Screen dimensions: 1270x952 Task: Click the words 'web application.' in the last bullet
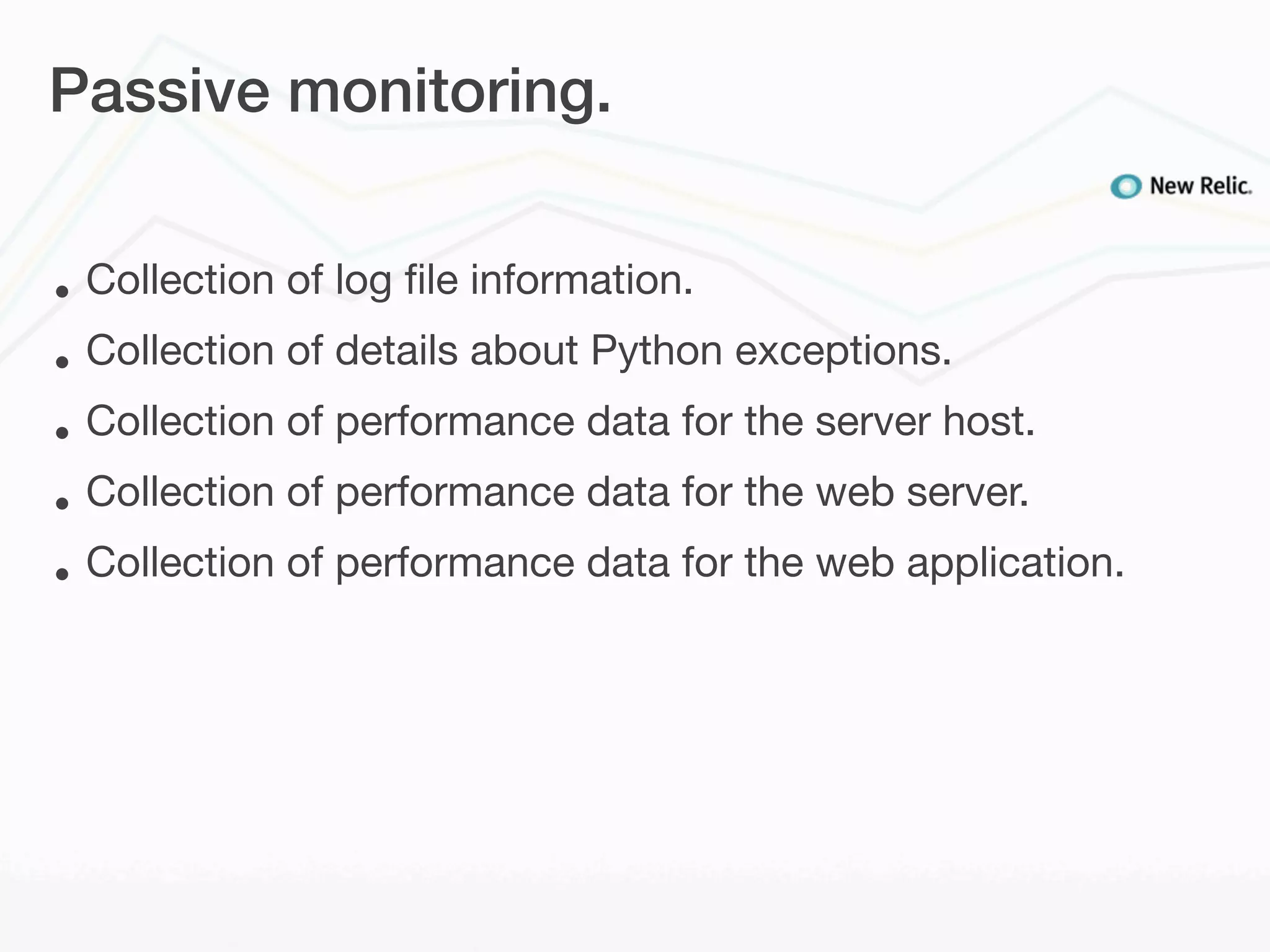(x=969, y=564)
